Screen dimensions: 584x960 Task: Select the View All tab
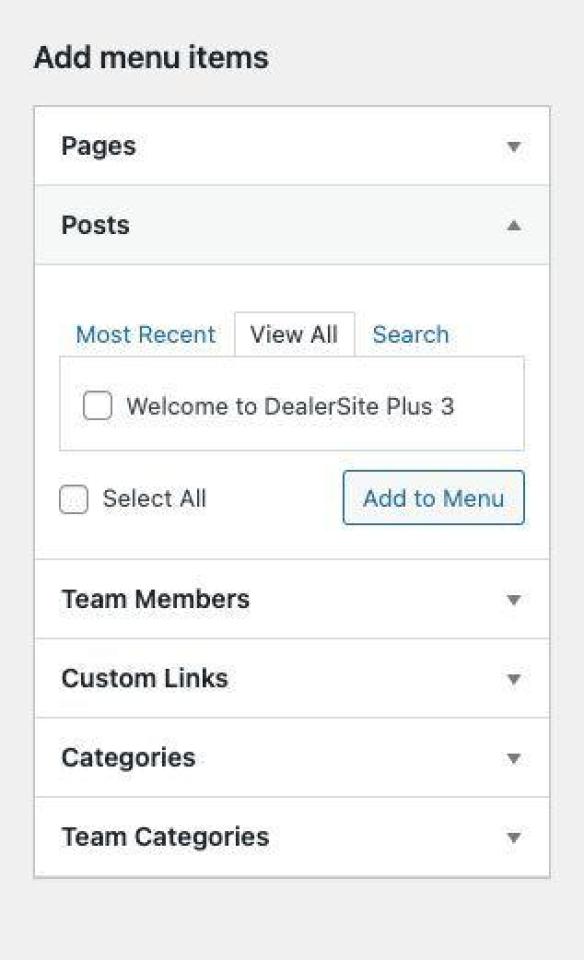[x=294, y=334]
